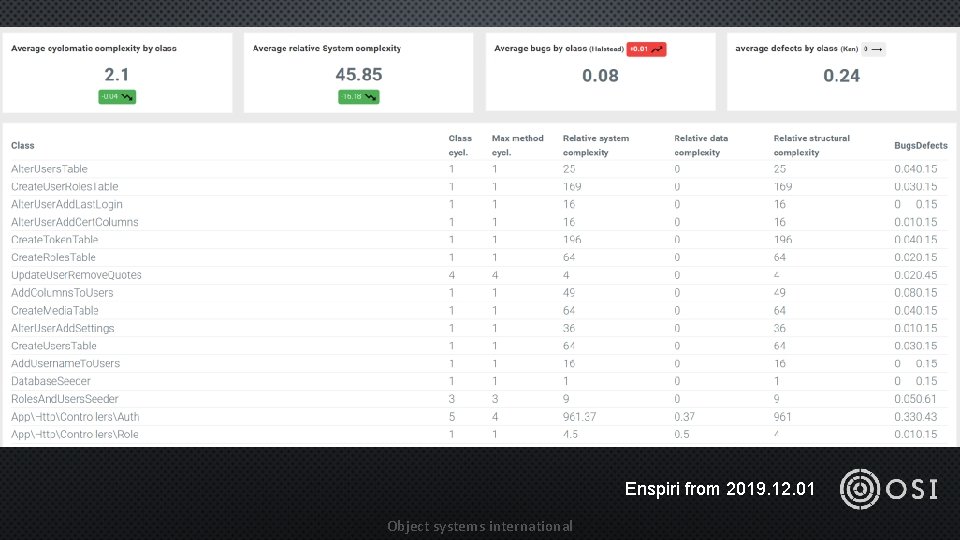Click class cycl. value 5 in Controllers\Auth row

tap(452, 417)
